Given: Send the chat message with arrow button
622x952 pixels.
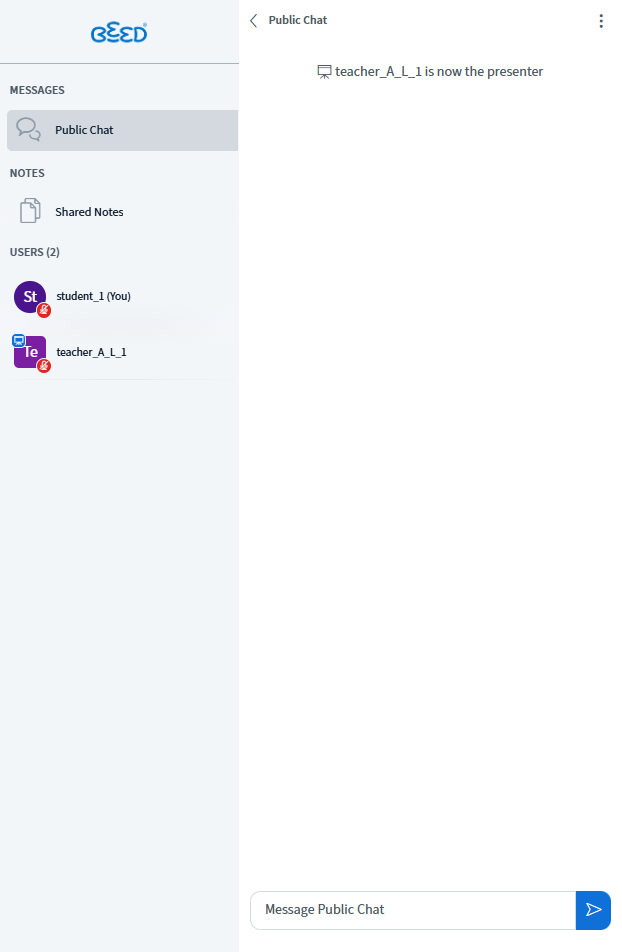Looking at the screenshot, I should click(x=593, y=910).
